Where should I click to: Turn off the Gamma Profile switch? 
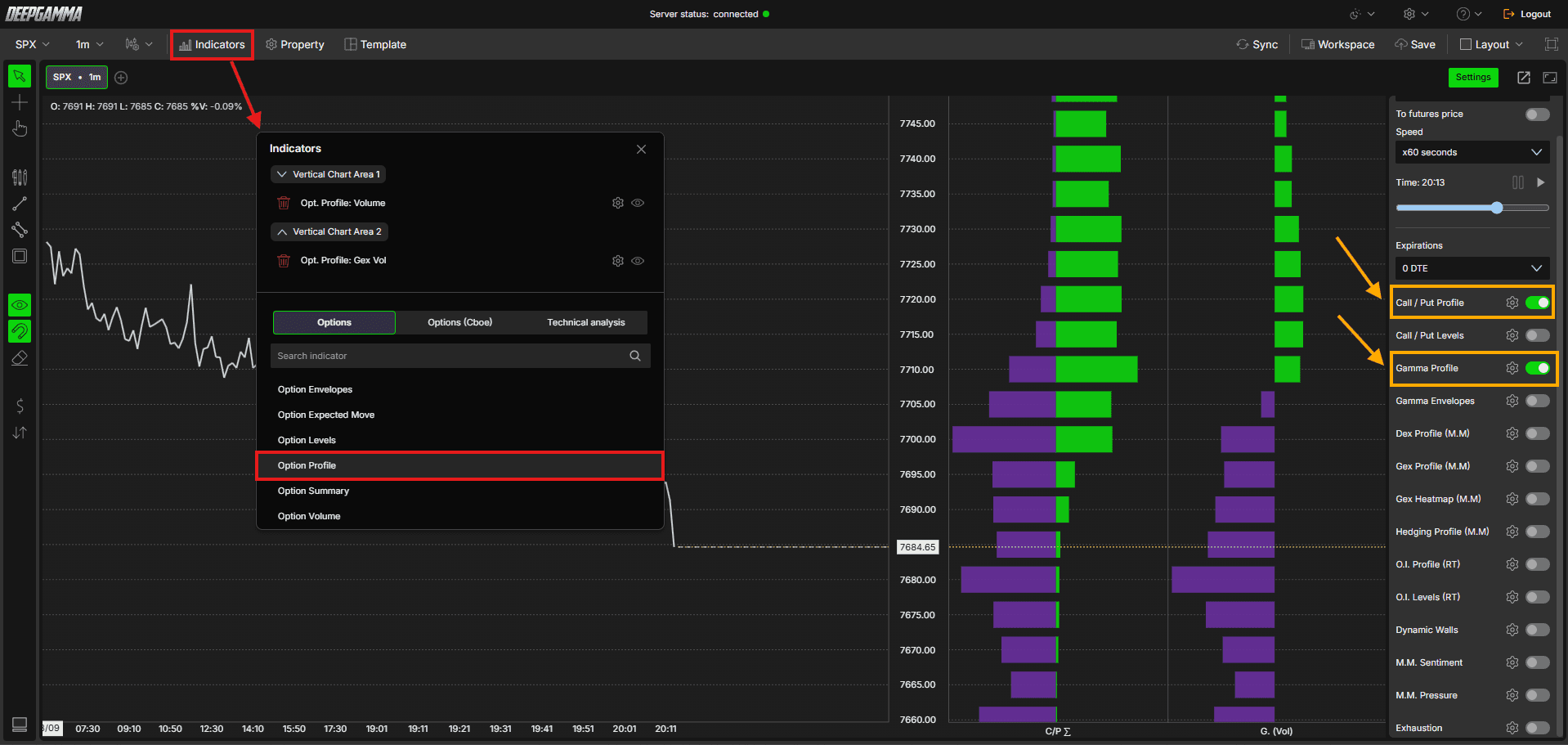coord(1538,368)
